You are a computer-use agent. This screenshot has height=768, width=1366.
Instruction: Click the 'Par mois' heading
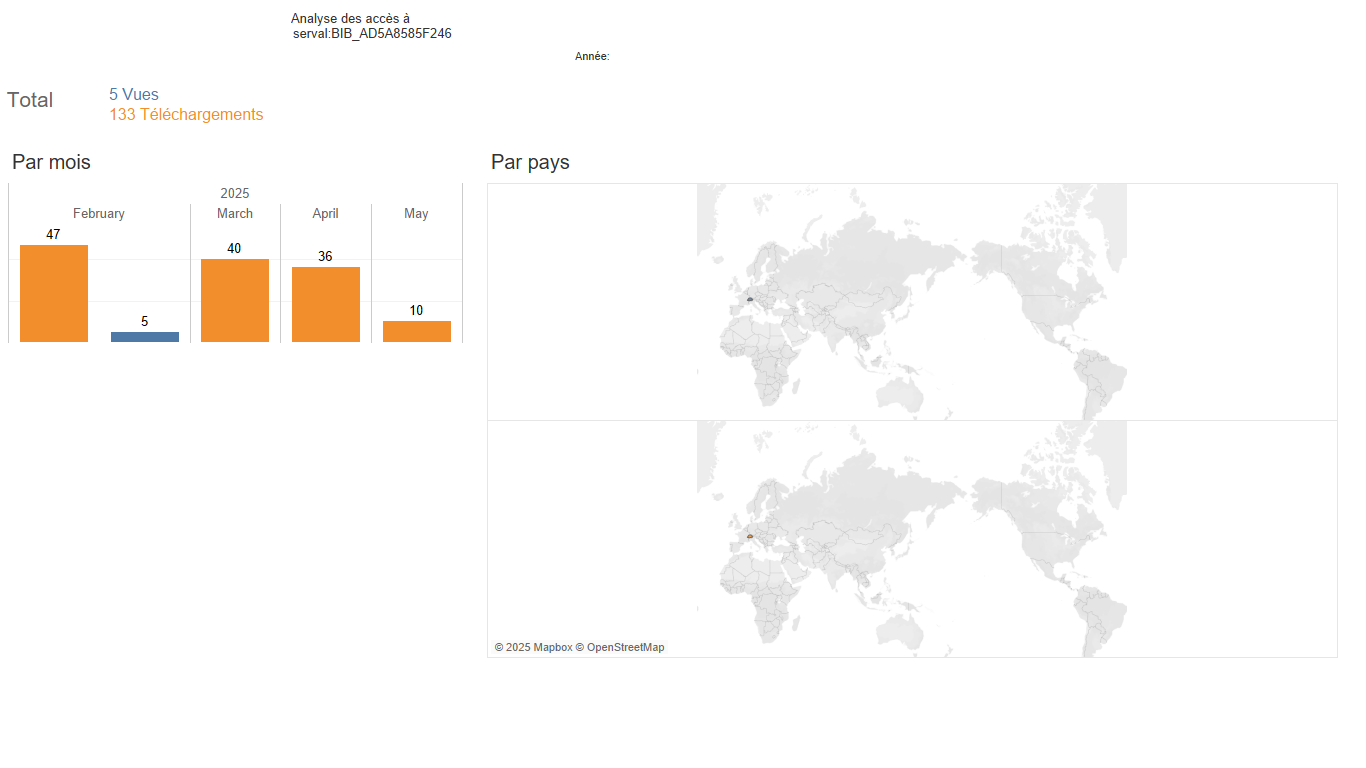51,162
